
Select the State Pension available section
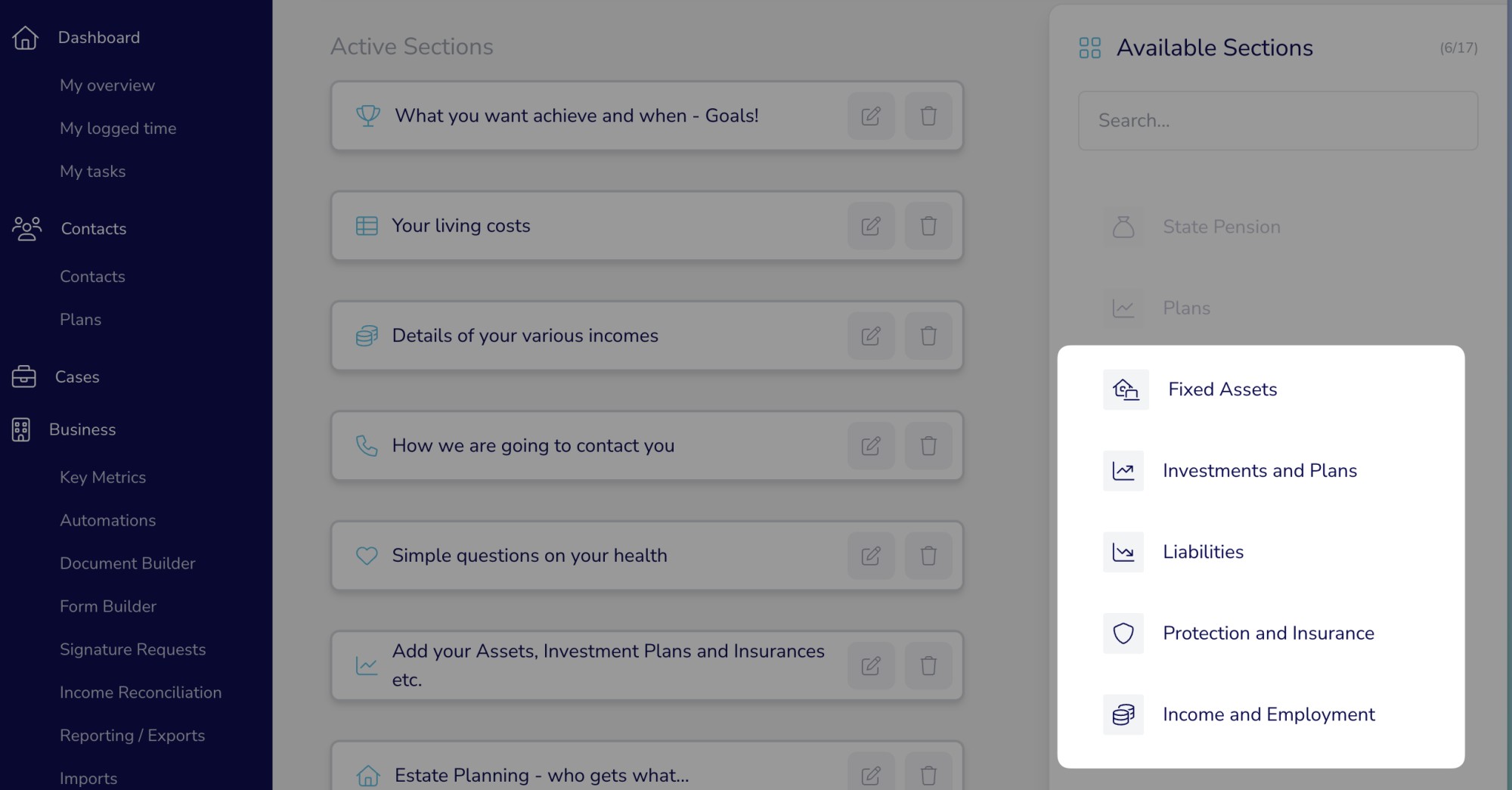click(1221, 227)
